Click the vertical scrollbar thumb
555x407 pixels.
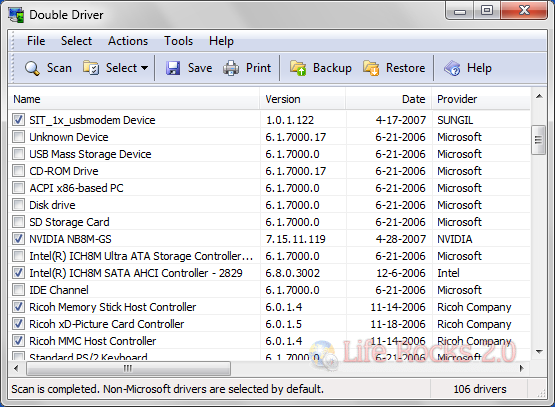[539, 140]
